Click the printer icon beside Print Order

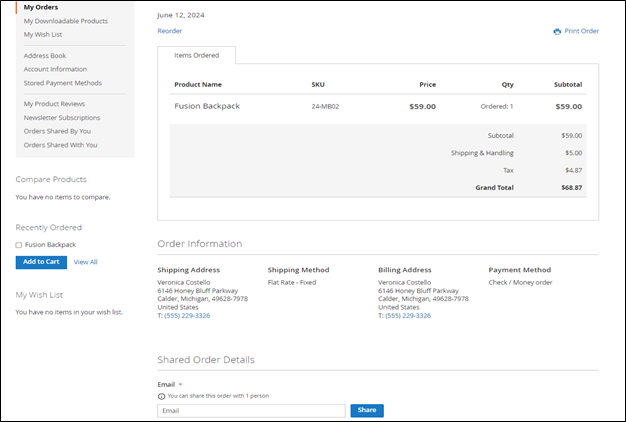(x=557, y=31)
